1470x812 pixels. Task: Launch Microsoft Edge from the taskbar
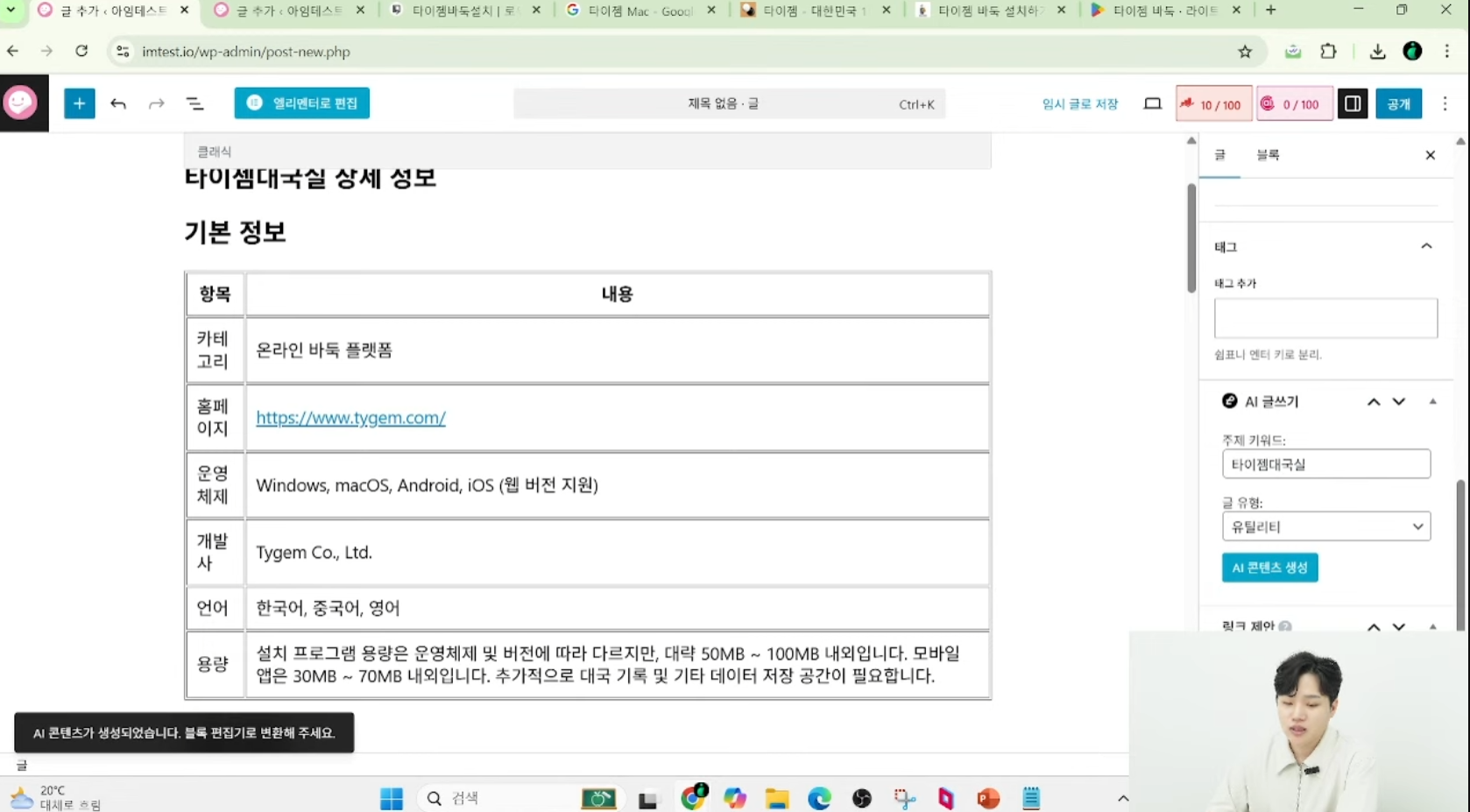click(x=819, y=798)
